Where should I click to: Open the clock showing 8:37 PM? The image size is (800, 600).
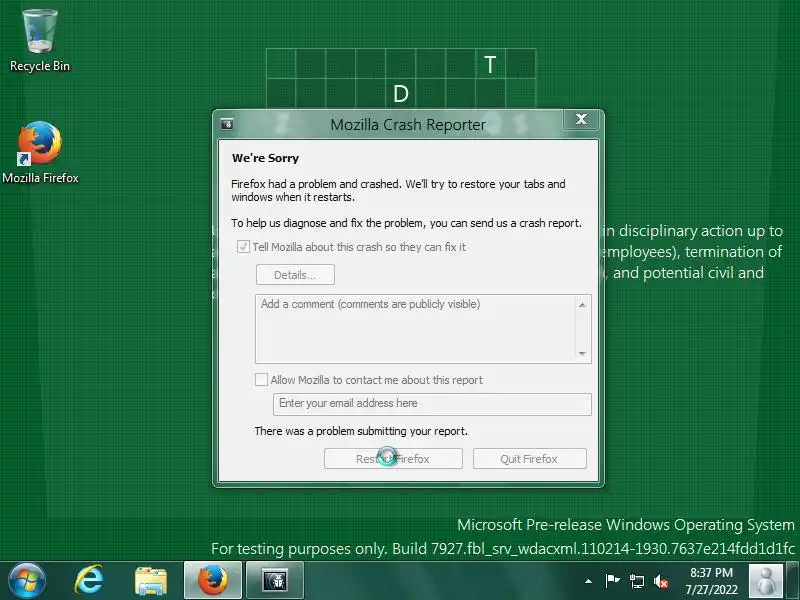(711, 581)
